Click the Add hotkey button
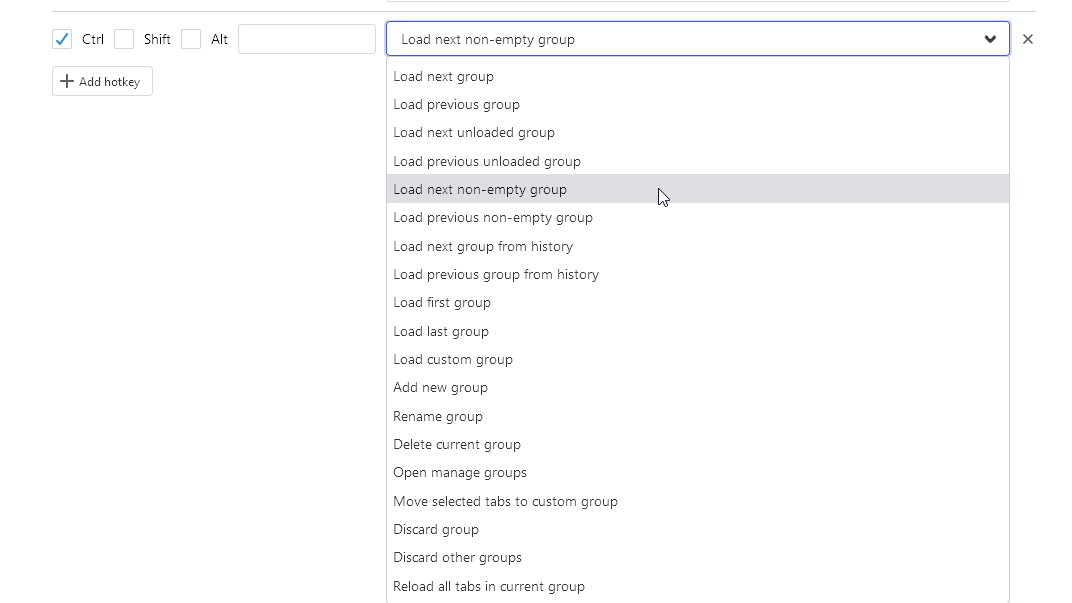 point(101,81)
